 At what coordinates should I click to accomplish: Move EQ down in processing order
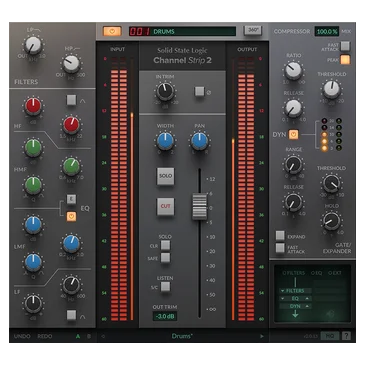283,299
